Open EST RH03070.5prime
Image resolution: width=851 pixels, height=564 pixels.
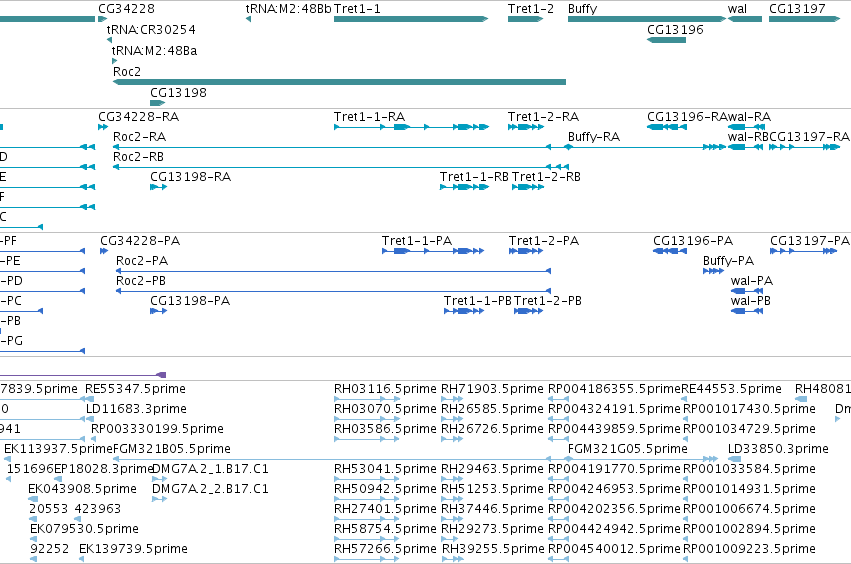click(x=385, y=409)
